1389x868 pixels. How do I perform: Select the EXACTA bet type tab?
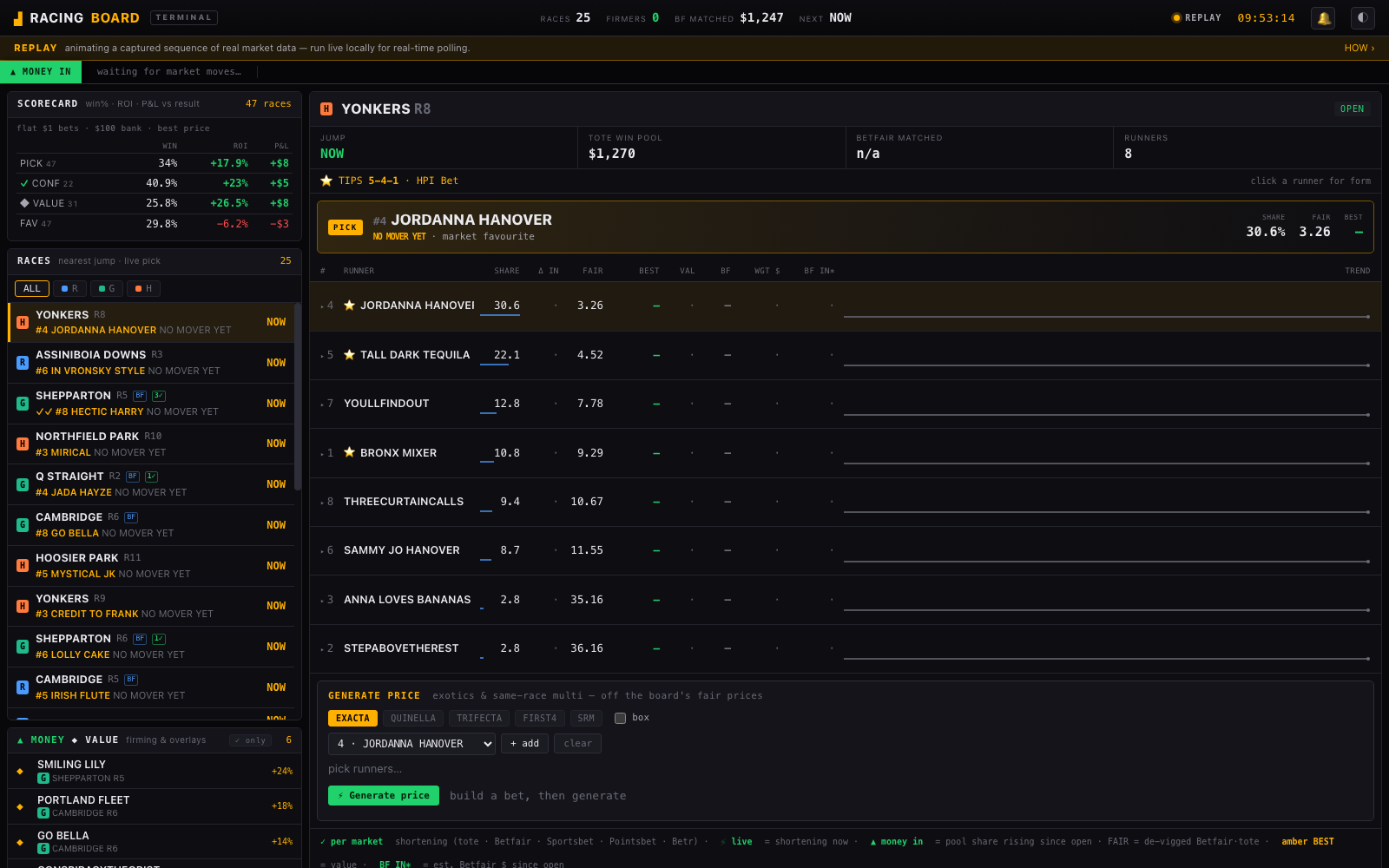point(352,718)
